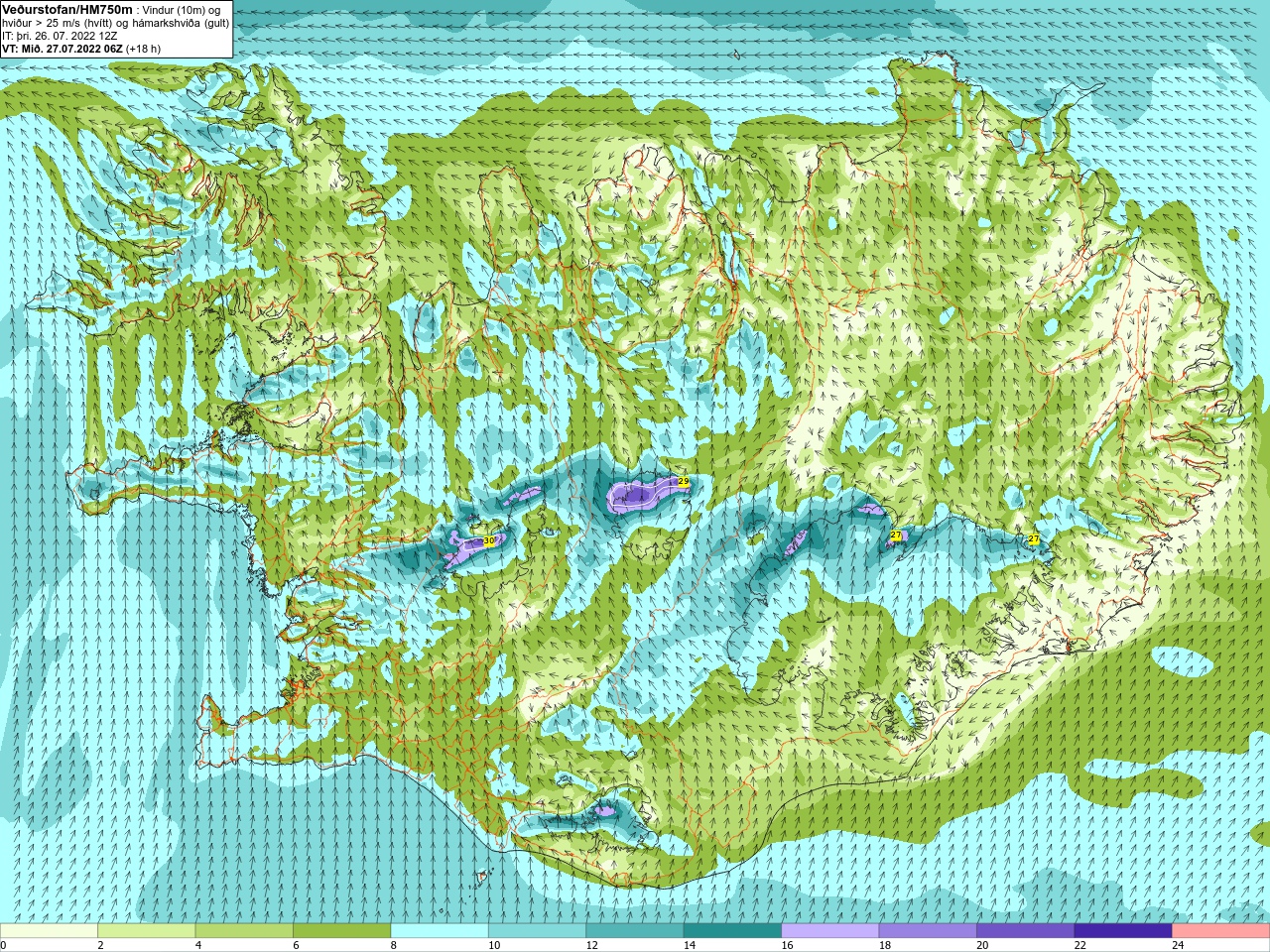
Task: Pick the dark teal 14–16 m/s legend swatch
Action: pyautogui.click(x=733, y=931)
